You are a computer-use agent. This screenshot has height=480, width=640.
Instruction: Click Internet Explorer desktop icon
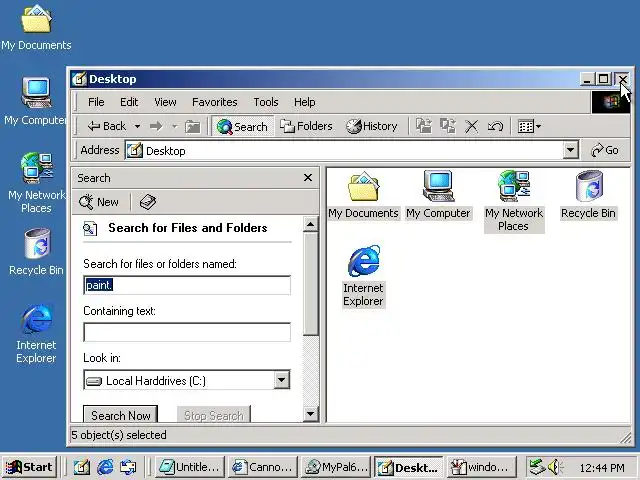point(36,333)
